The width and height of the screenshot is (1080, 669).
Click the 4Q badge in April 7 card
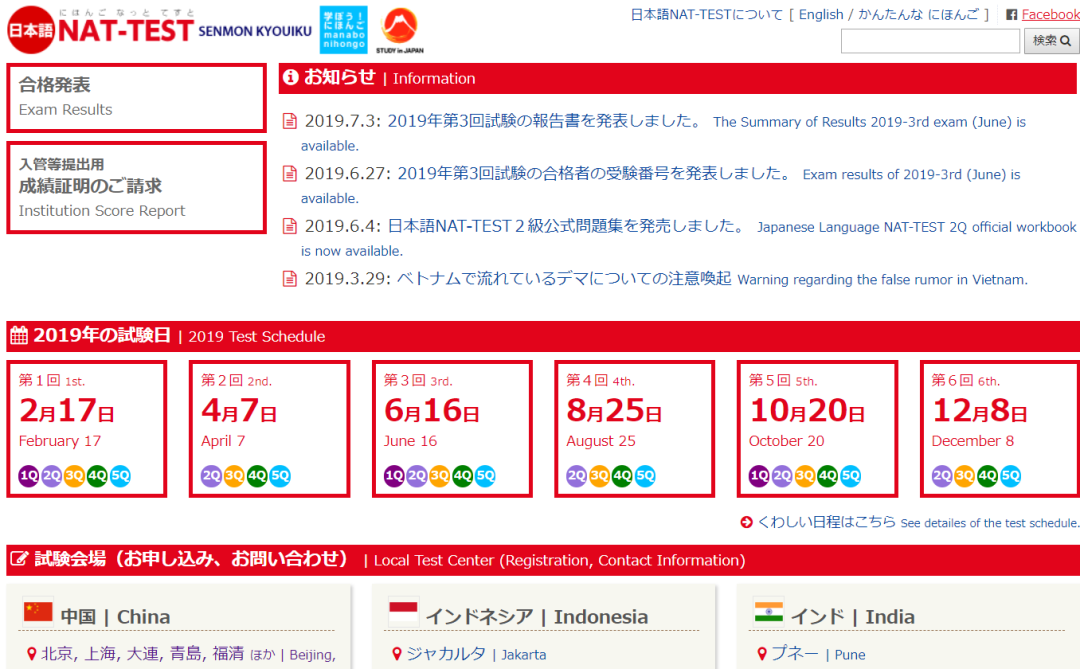click(257, 475)
